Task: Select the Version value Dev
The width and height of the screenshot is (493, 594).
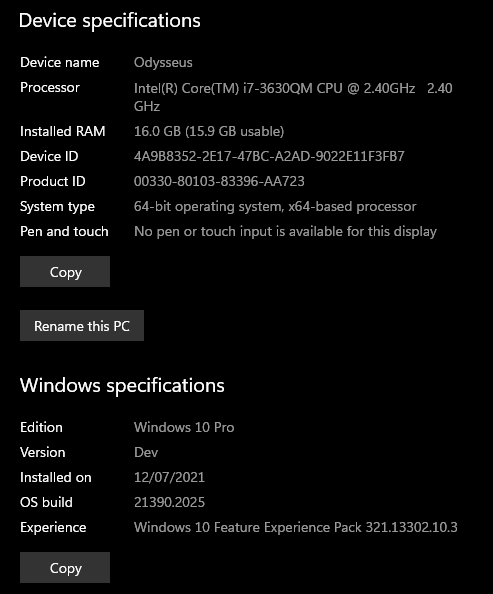Action: (146, 452)
